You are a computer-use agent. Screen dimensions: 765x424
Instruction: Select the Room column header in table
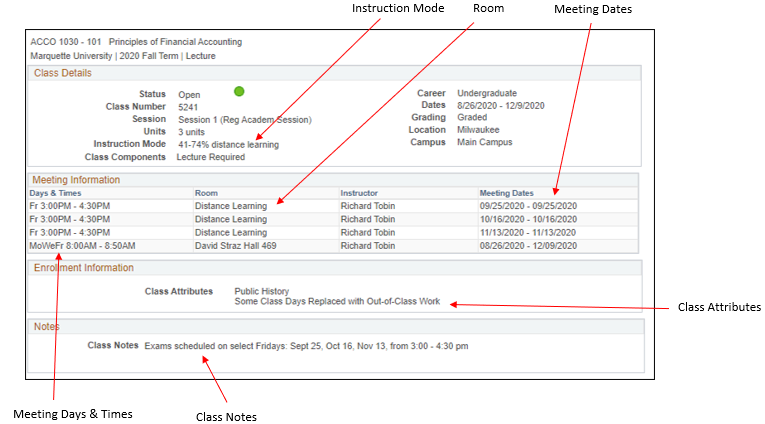(206, 193)
